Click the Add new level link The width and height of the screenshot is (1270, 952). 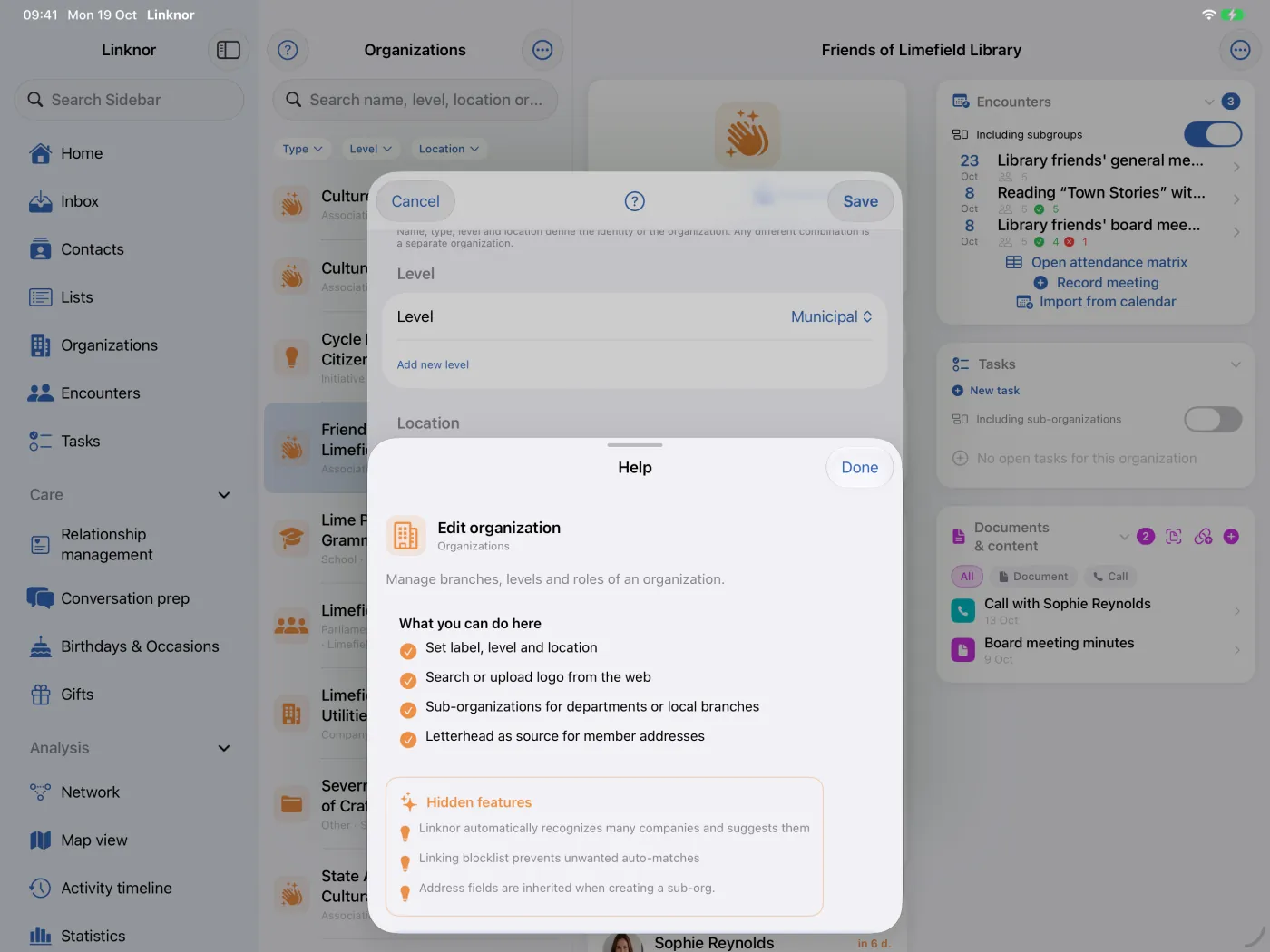(433, 364)
